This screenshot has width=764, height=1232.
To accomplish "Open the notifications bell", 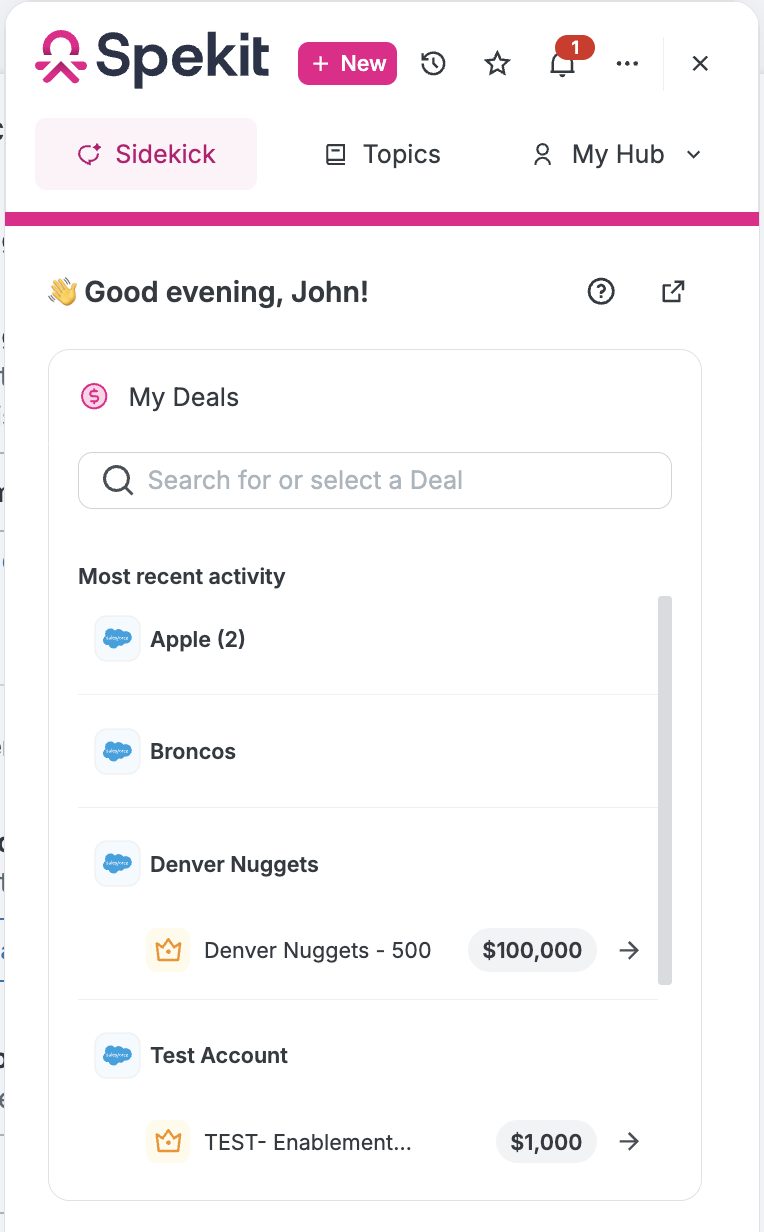I will point(563,65).
